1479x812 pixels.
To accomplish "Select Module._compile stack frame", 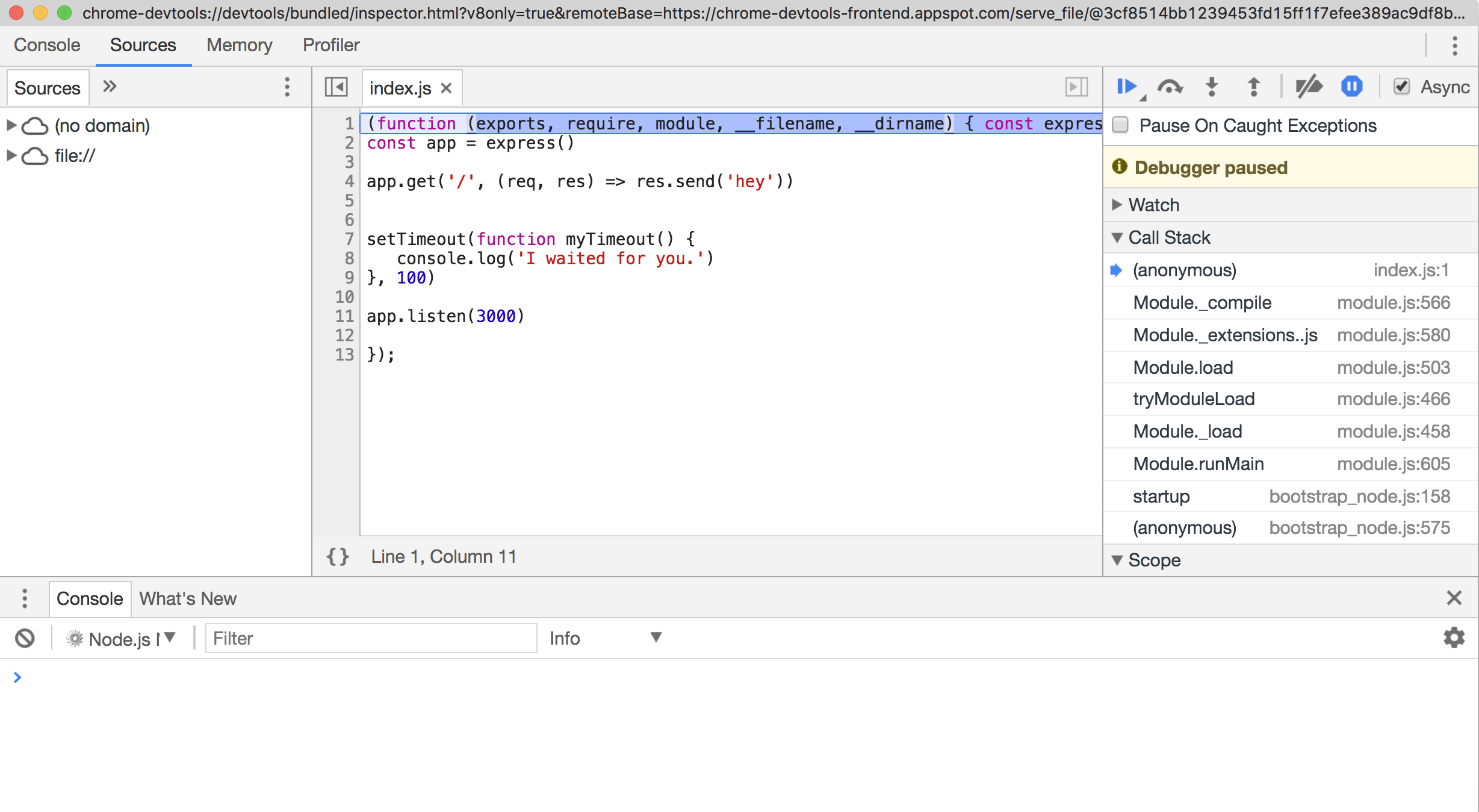I will [x=1202, y=303].
